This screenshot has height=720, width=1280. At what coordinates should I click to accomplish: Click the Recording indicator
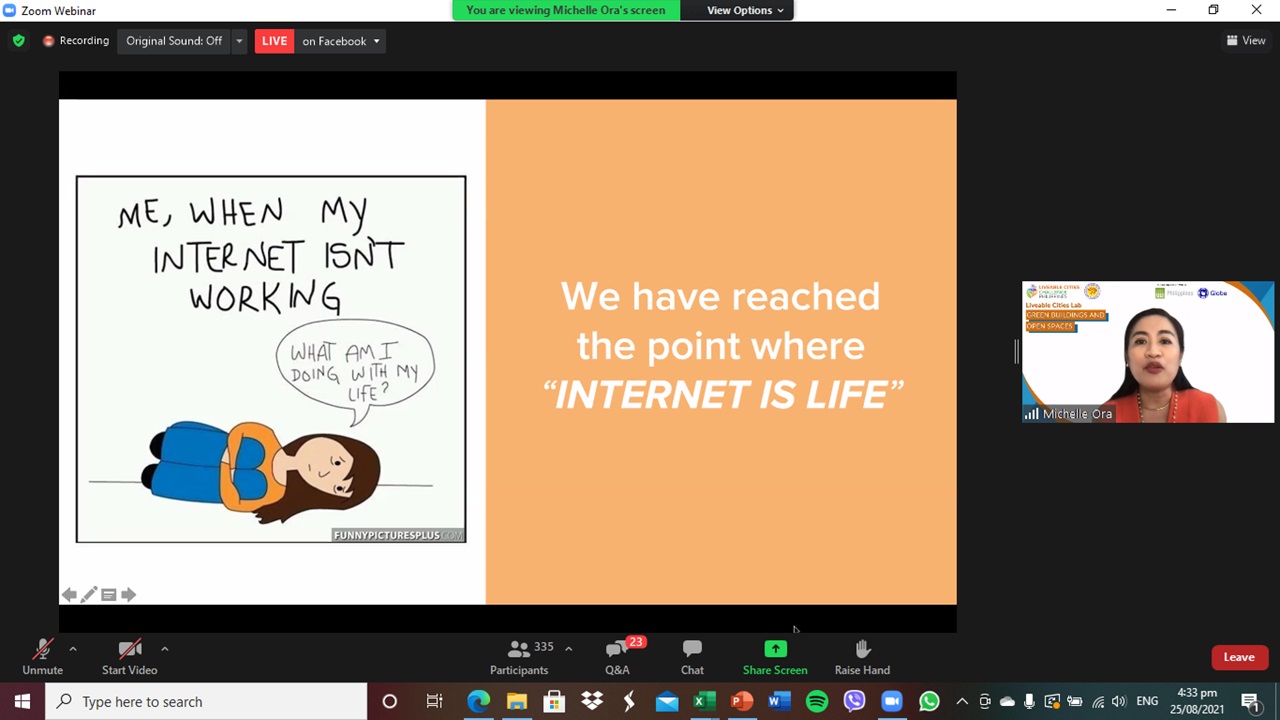76,41
